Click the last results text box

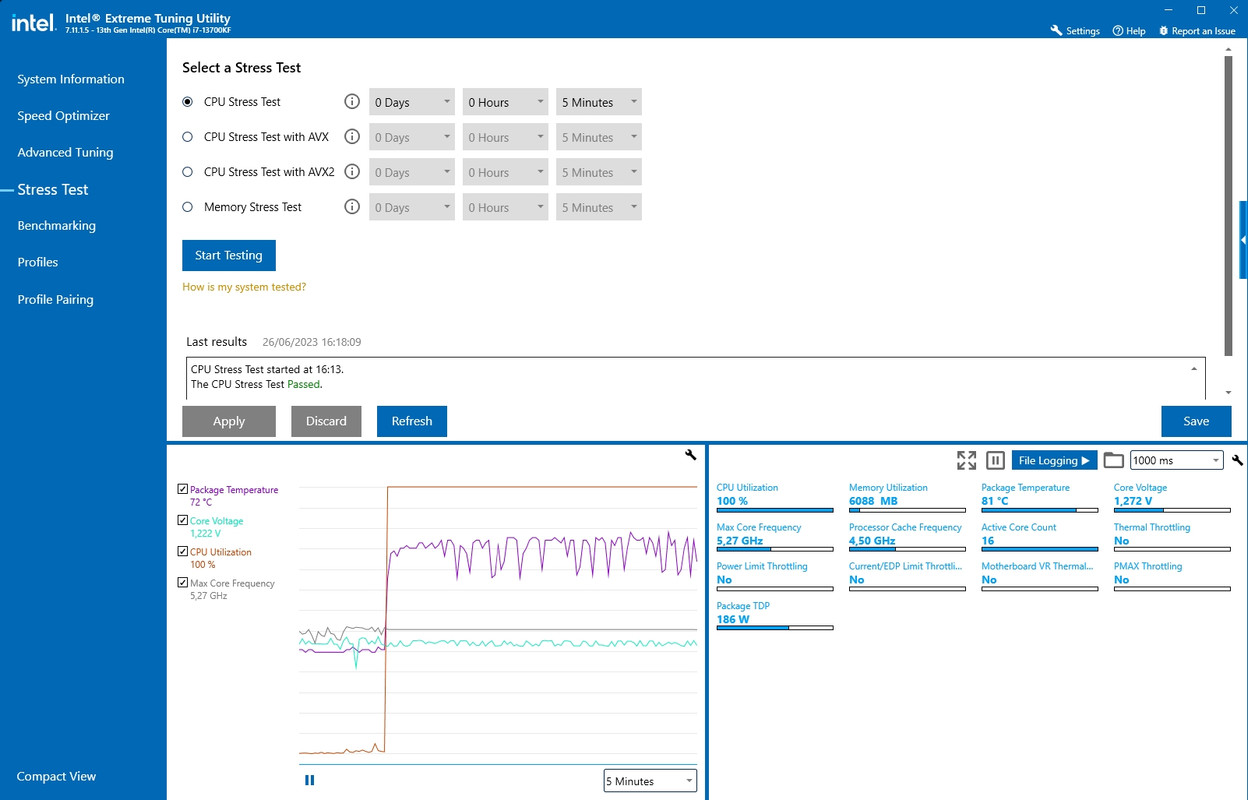click(x=695, y=378)
